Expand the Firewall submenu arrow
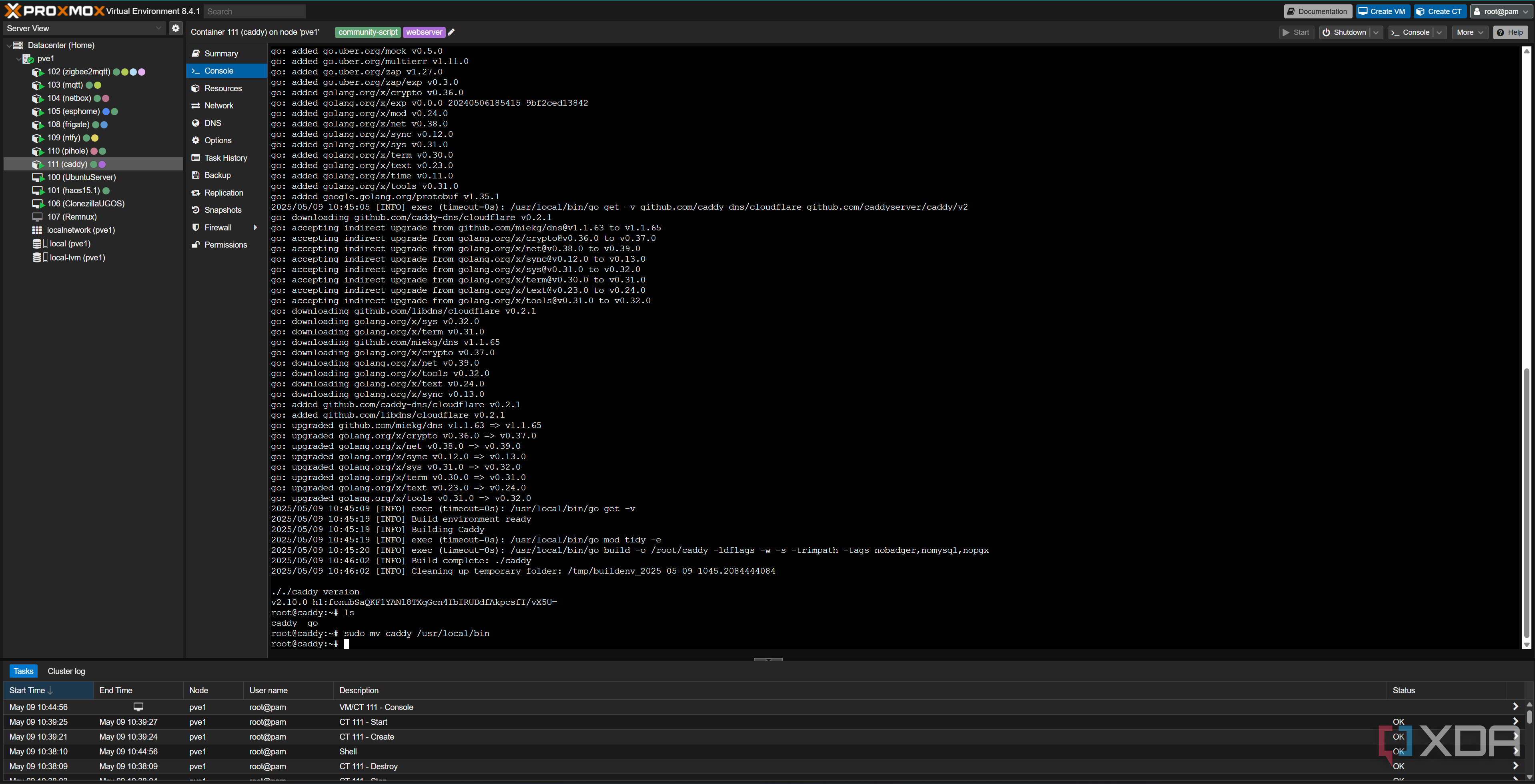This screenshot has height=784, width=1535. (x=256, y=227)
